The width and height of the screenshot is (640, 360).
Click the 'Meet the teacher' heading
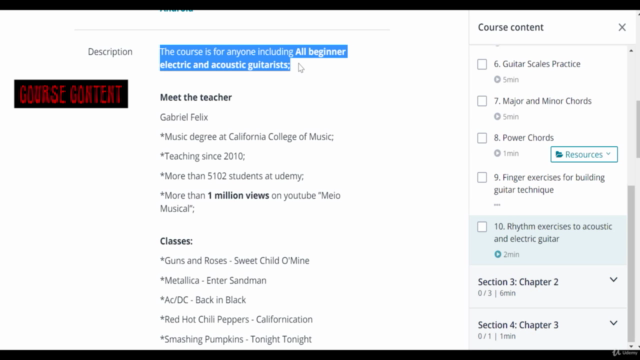196,97
